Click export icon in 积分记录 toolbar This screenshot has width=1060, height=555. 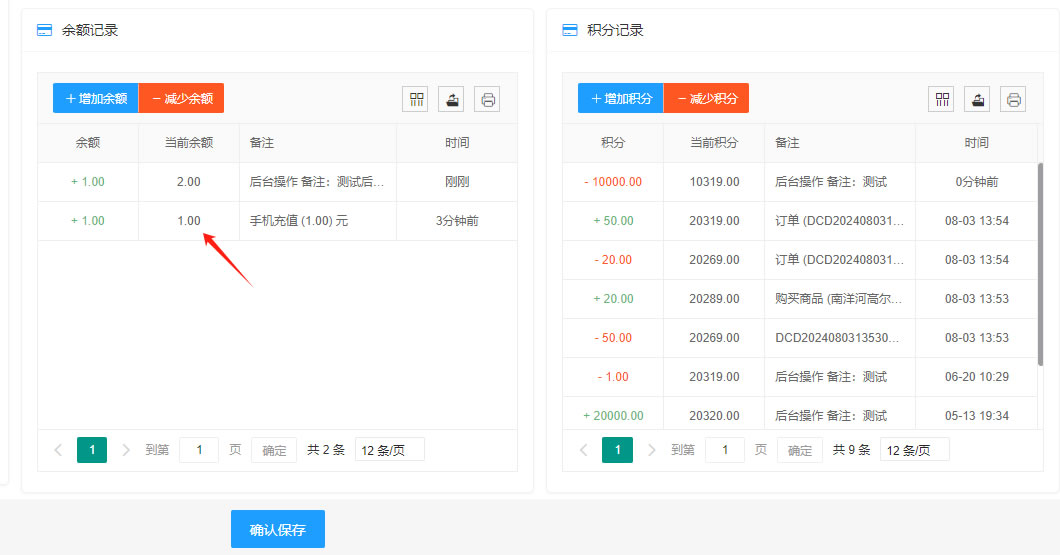tap(977, 99)
